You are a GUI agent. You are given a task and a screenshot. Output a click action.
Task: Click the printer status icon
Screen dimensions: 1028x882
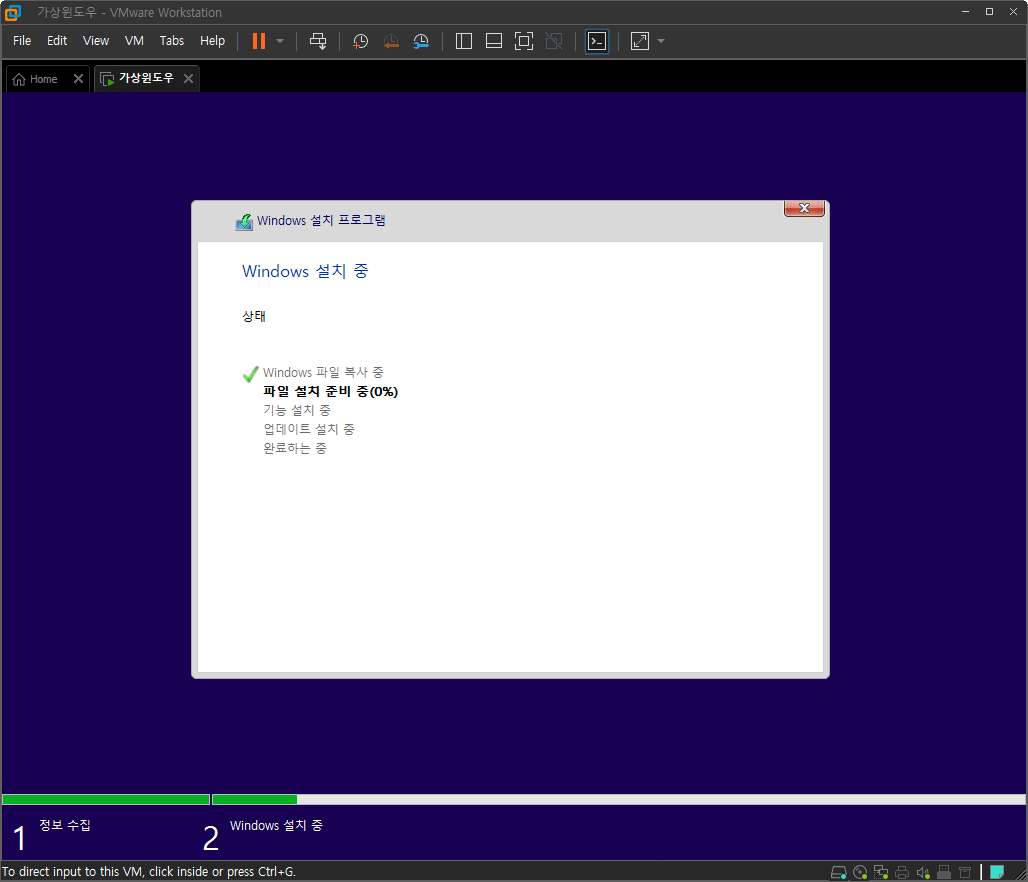click(x=902, y=872)
